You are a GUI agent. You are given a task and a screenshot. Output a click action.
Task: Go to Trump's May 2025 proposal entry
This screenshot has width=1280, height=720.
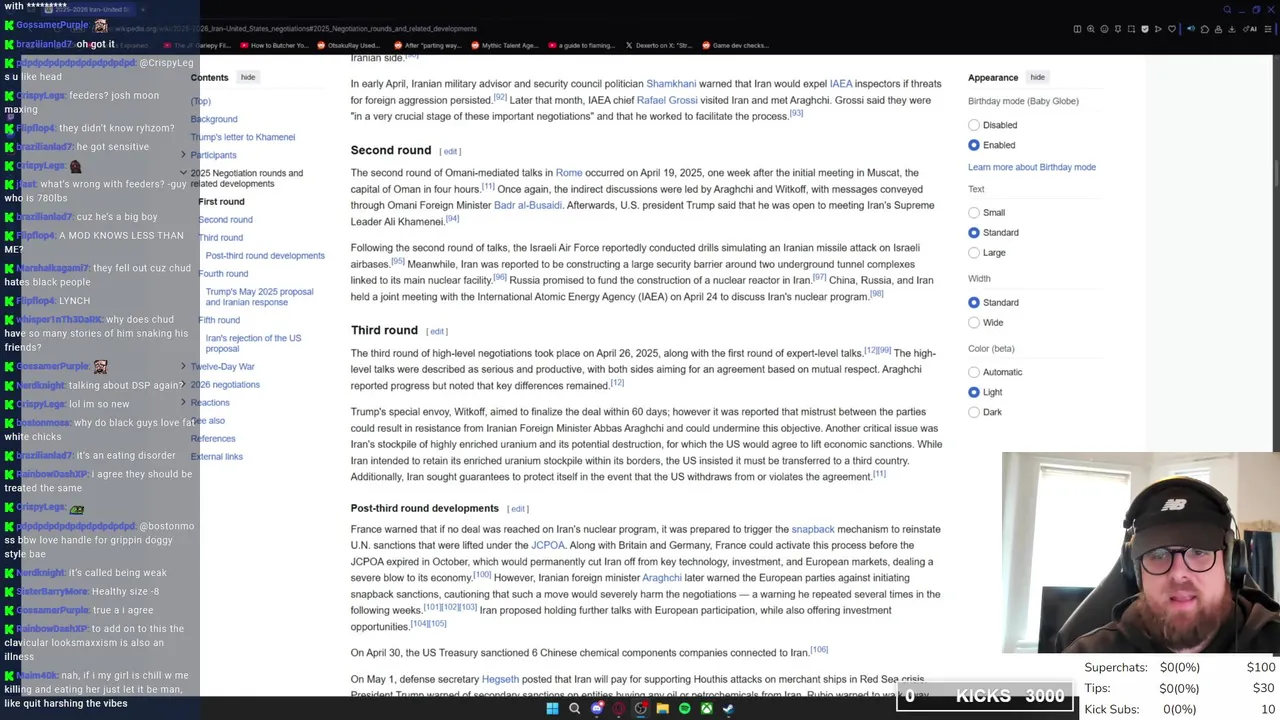click(259, 297)
